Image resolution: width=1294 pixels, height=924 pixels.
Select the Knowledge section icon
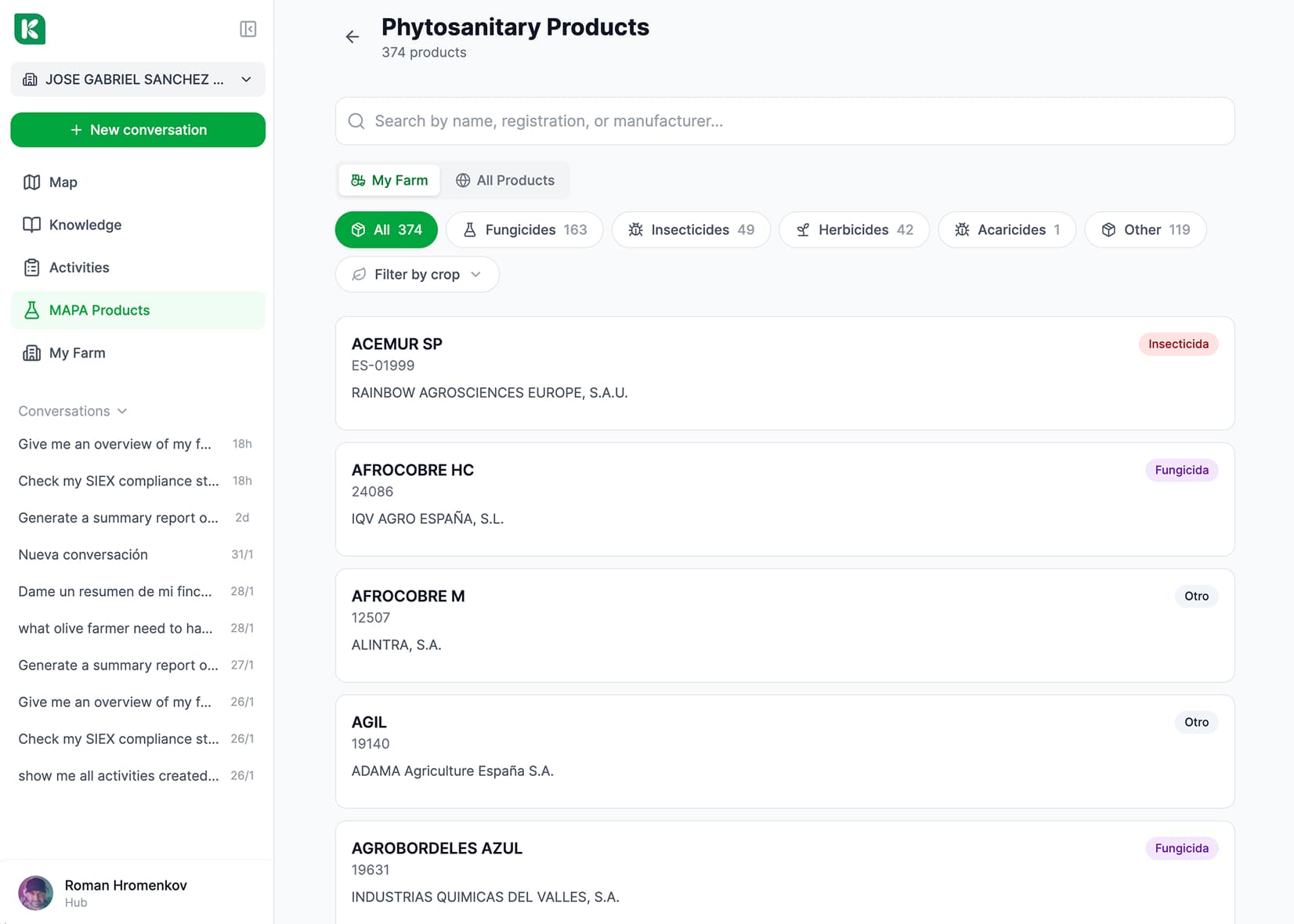coord(31,225)
